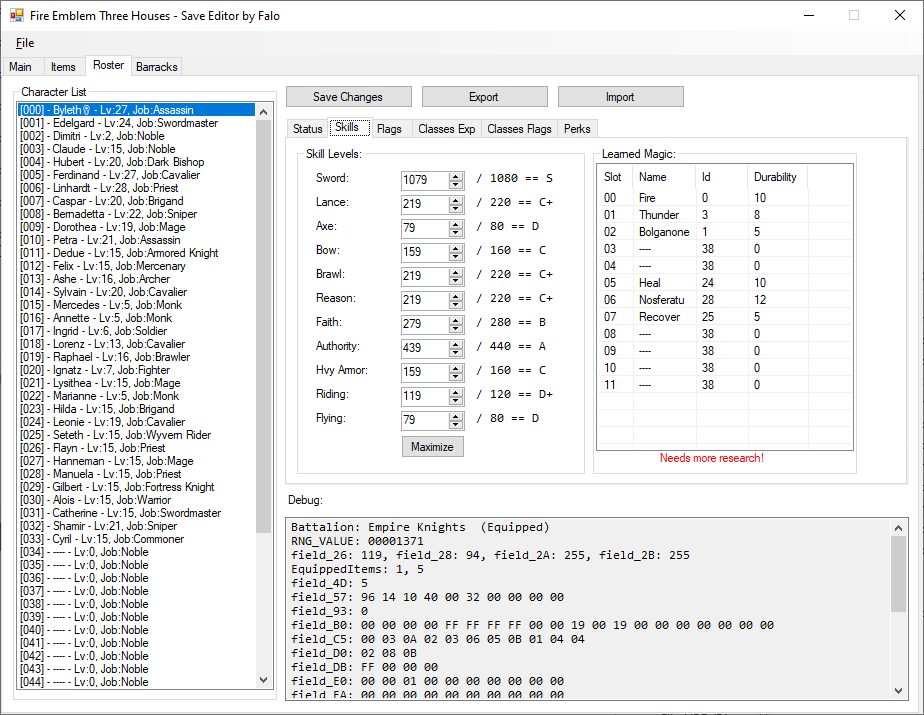
Task: Open the Perks tab
Action: (577, 128)
